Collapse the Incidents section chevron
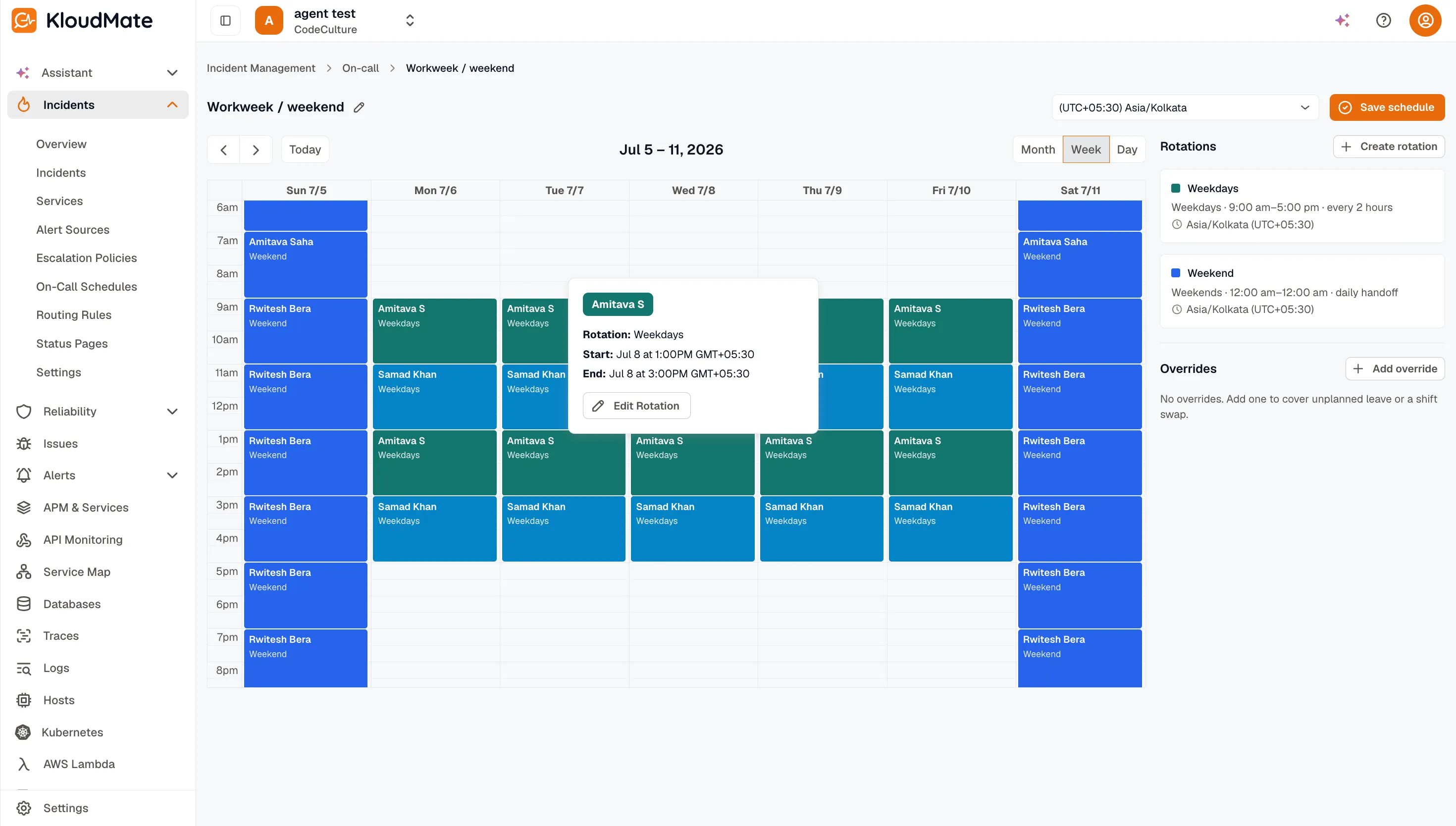Viewport: 1456px width, 826px height. [x=172, y=104]
